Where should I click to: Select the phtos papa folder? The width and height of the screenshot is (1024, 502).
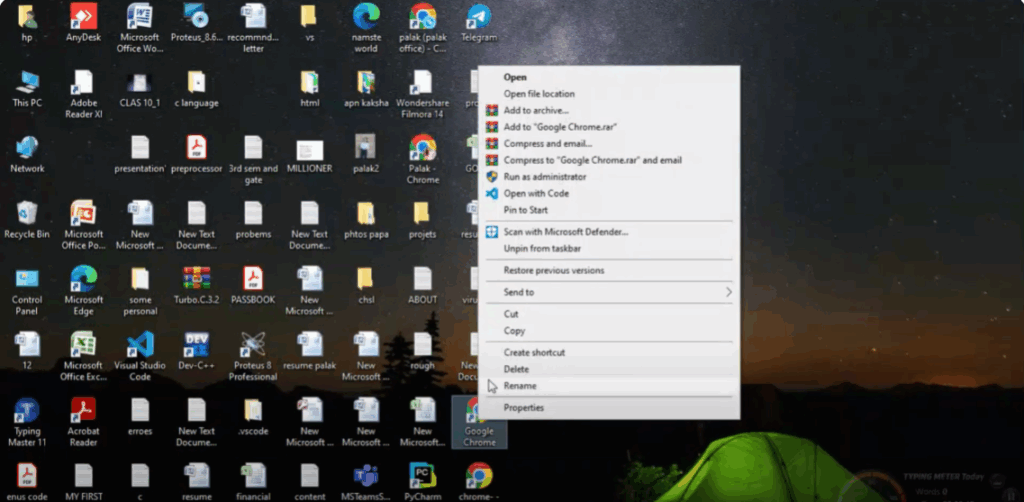coord(366,220)
